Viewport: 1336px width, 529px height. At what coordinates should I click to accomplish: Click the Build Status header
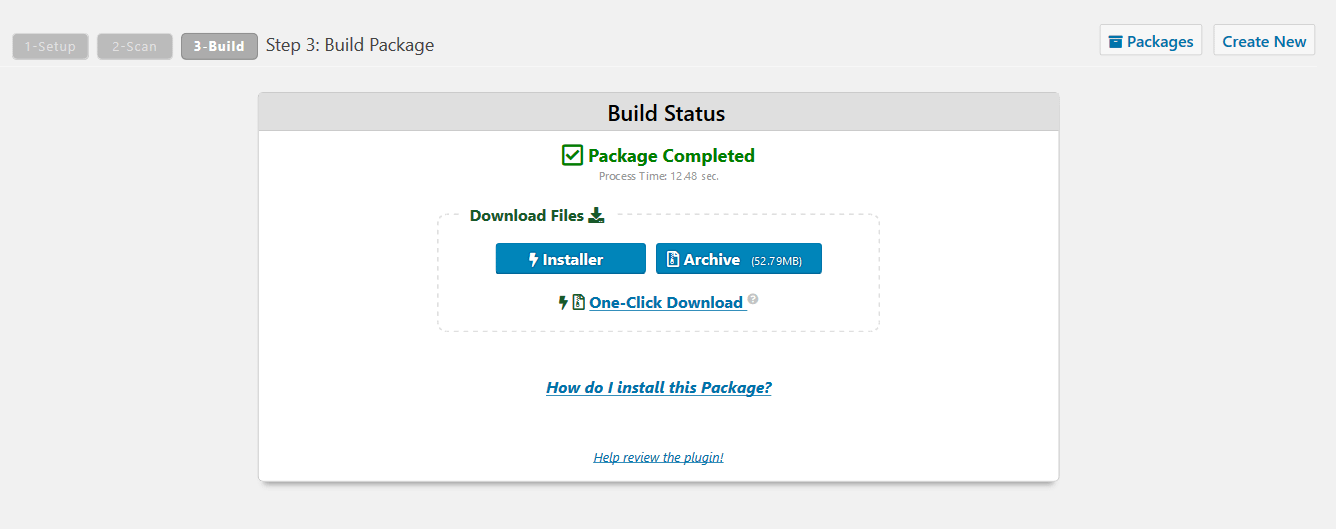coord(666,113)
